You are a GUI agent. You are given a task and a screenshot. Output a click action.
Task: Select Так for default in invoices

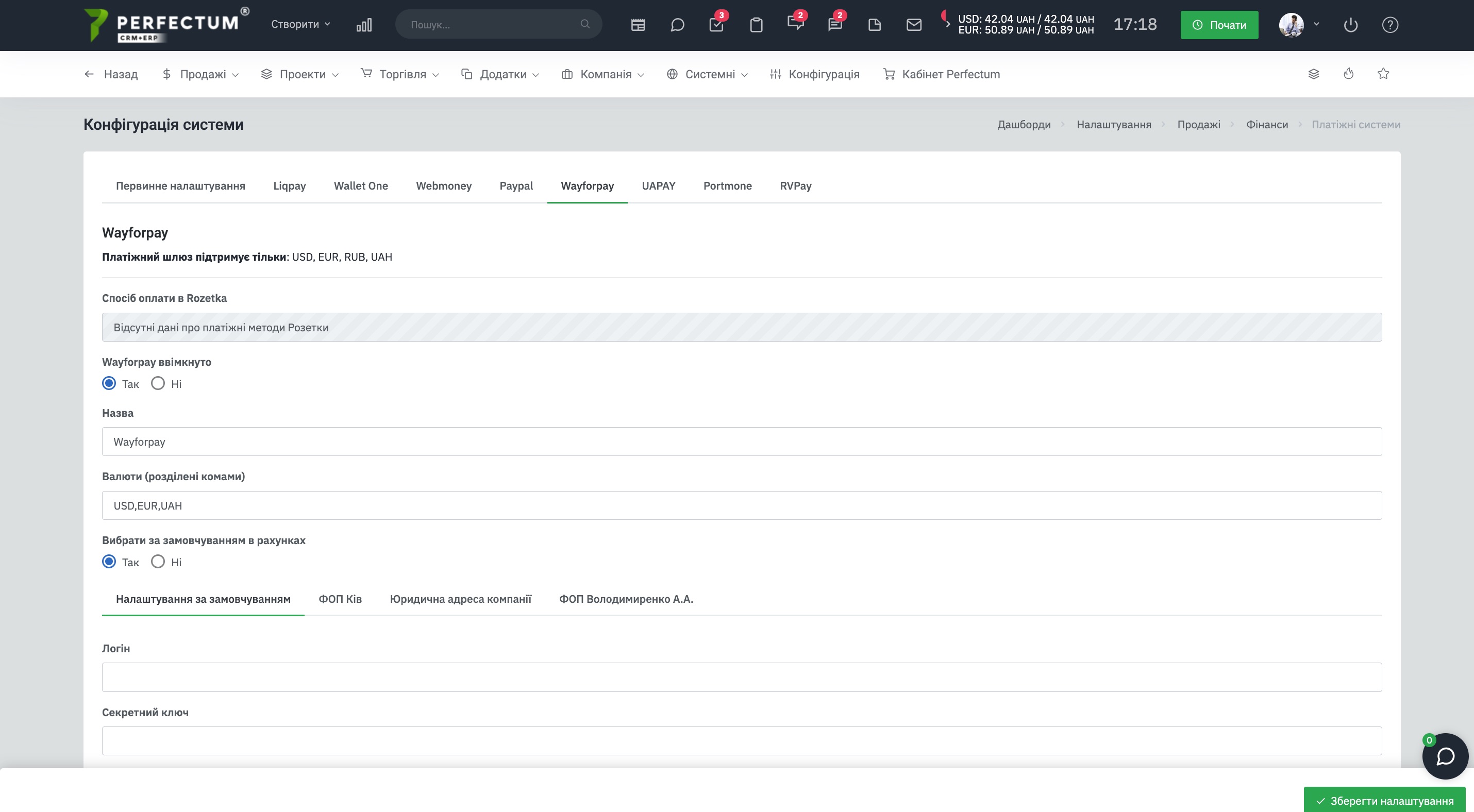pyautogui.click(x=109, y=562)
